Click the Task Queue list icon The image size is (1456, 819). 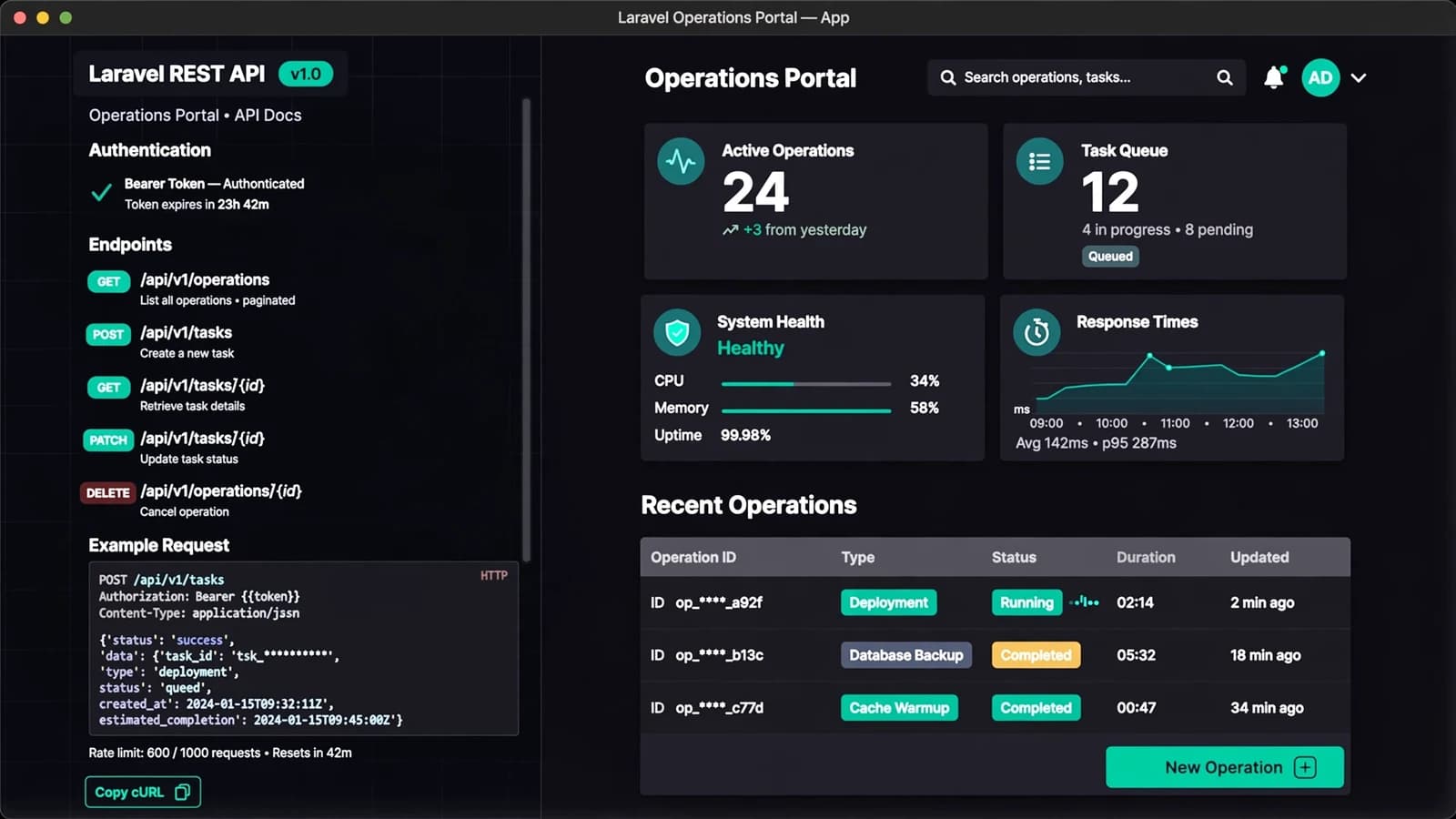pos(1039,162)
